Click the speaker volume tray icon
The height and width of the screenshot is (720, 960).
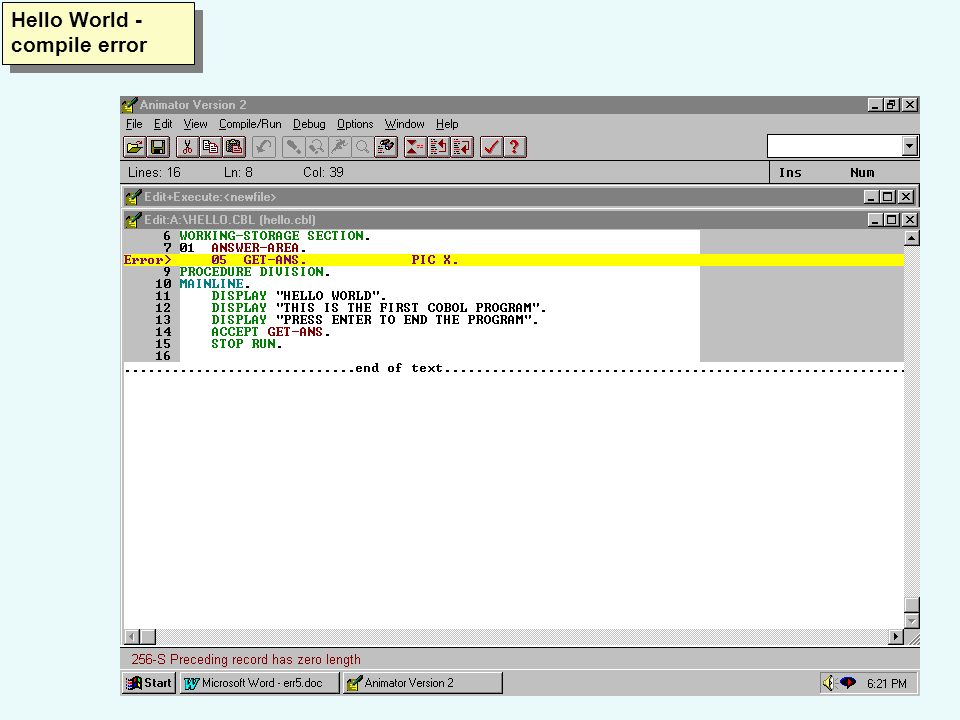[828, 683]
